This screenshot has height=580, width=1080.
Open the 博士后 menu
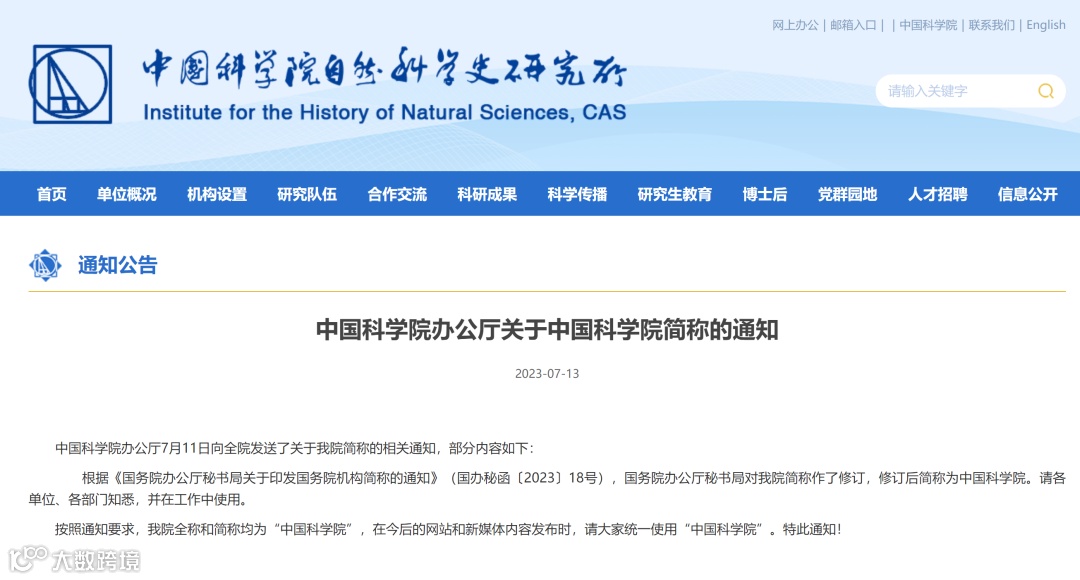click(x=765, y=194)
